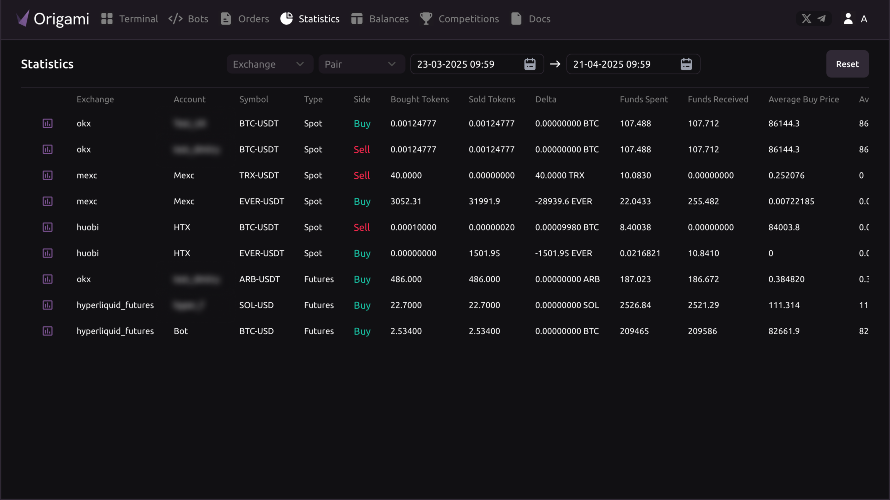
Task: Open the Competitions tab
Action: (459, 19)
